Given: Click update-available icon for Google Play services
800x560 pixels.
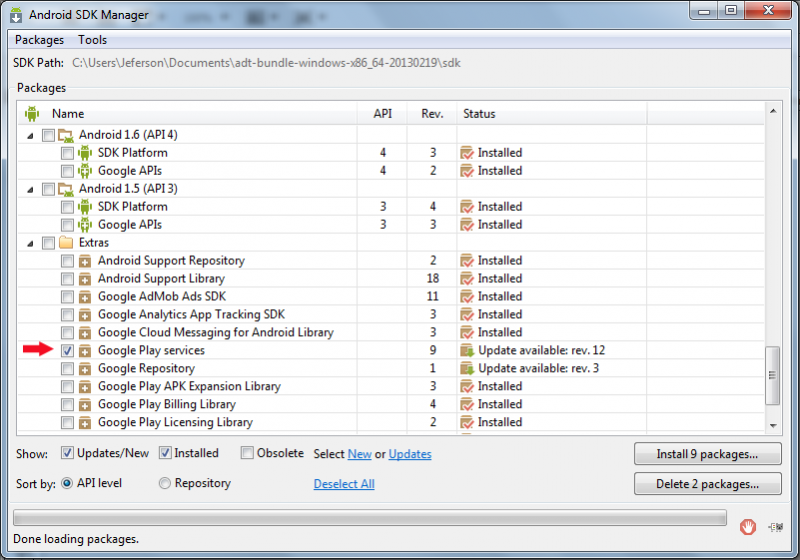Looking at the screenshot, I should (x=467, y=350).
